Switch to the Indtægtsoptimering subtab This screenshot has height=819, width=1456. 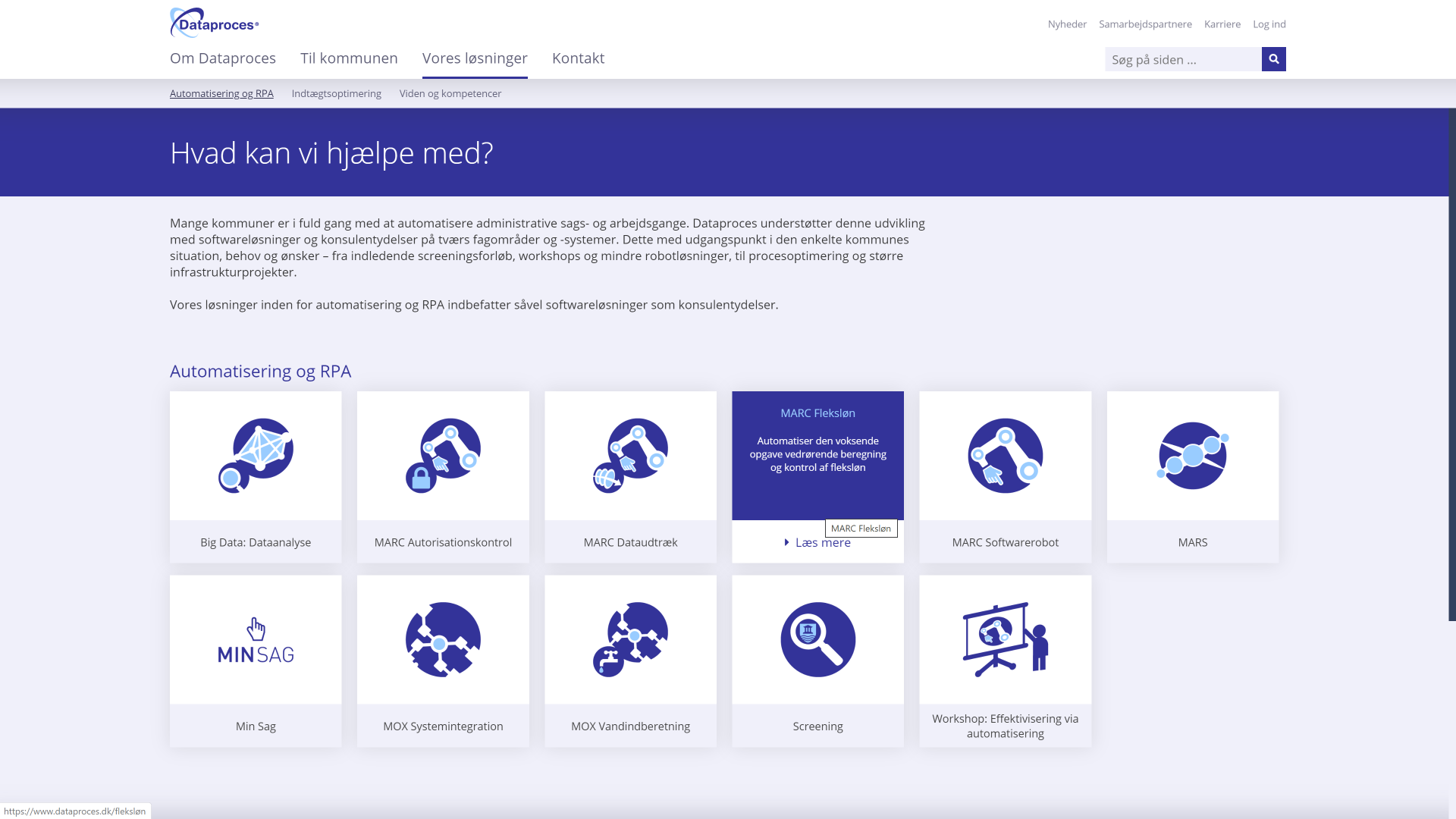(337, 93)
